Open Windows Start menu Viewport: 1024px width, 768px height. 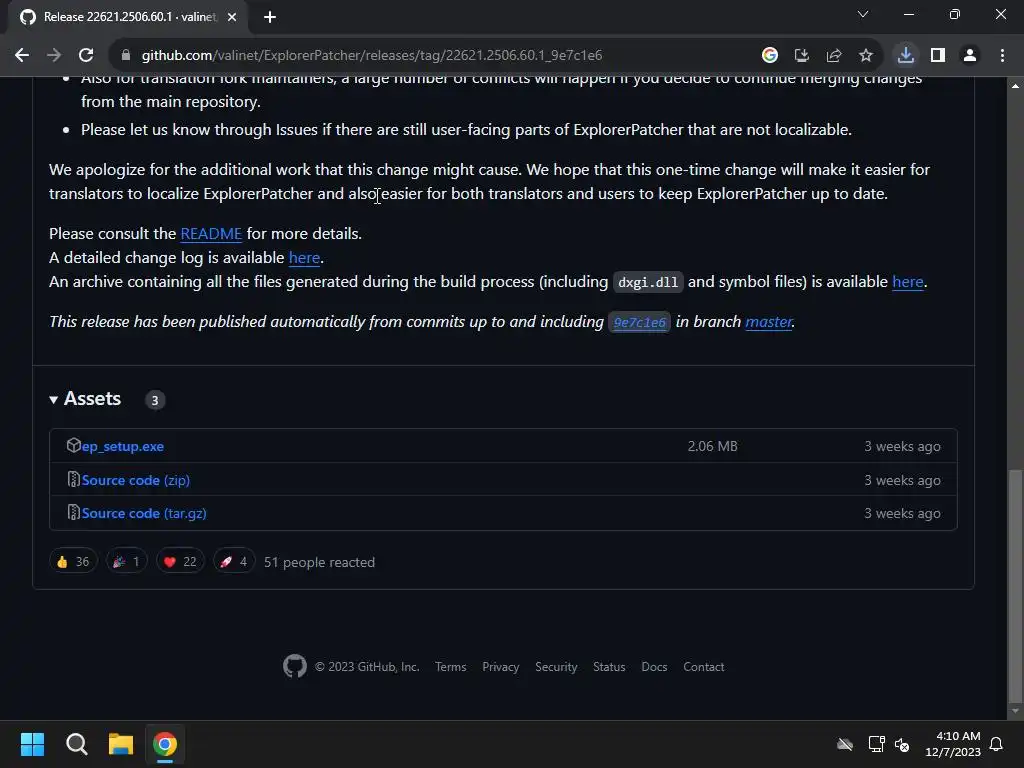(32, 744)
